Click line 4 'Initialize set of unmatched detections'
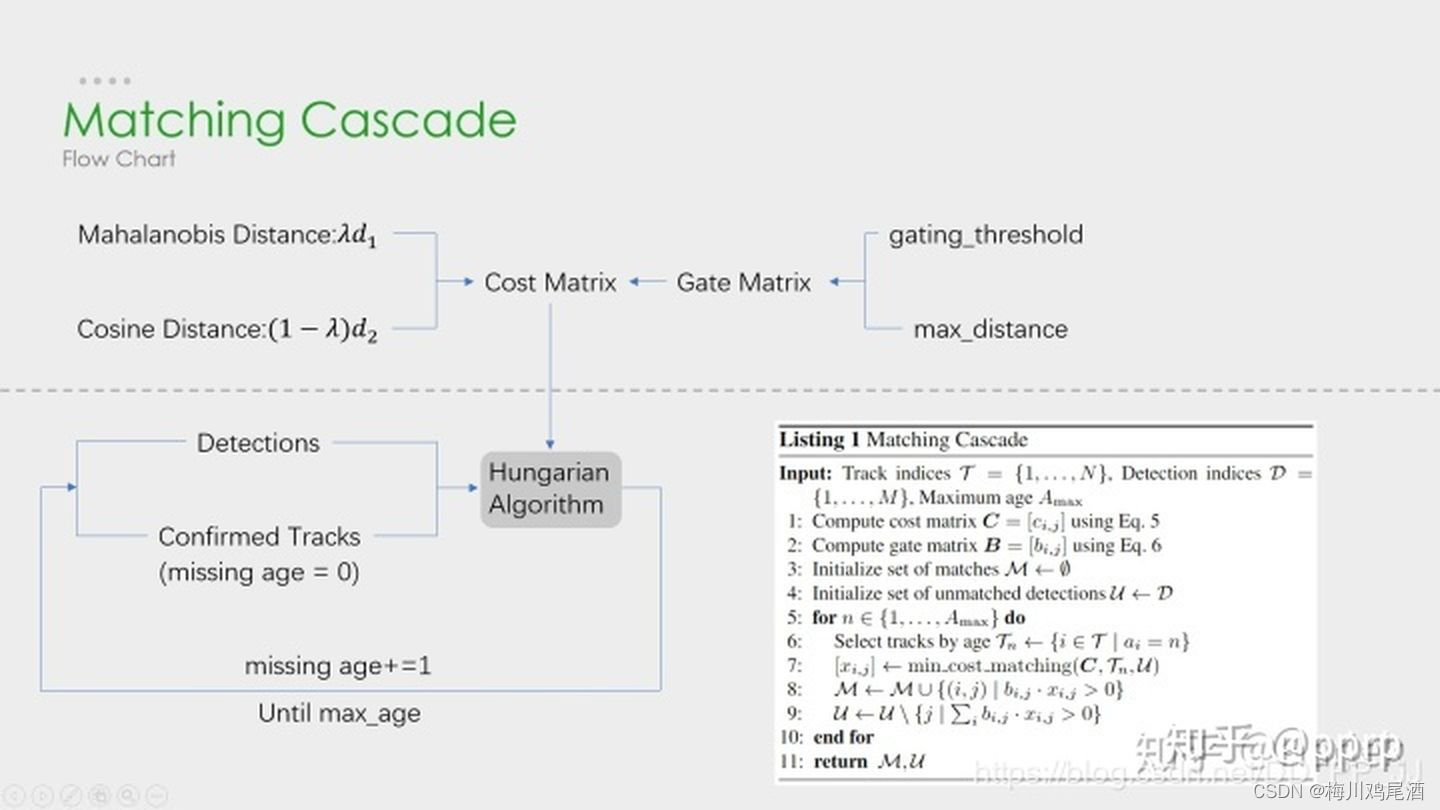This screenshot has height=810, width=1440. [978, 593]
